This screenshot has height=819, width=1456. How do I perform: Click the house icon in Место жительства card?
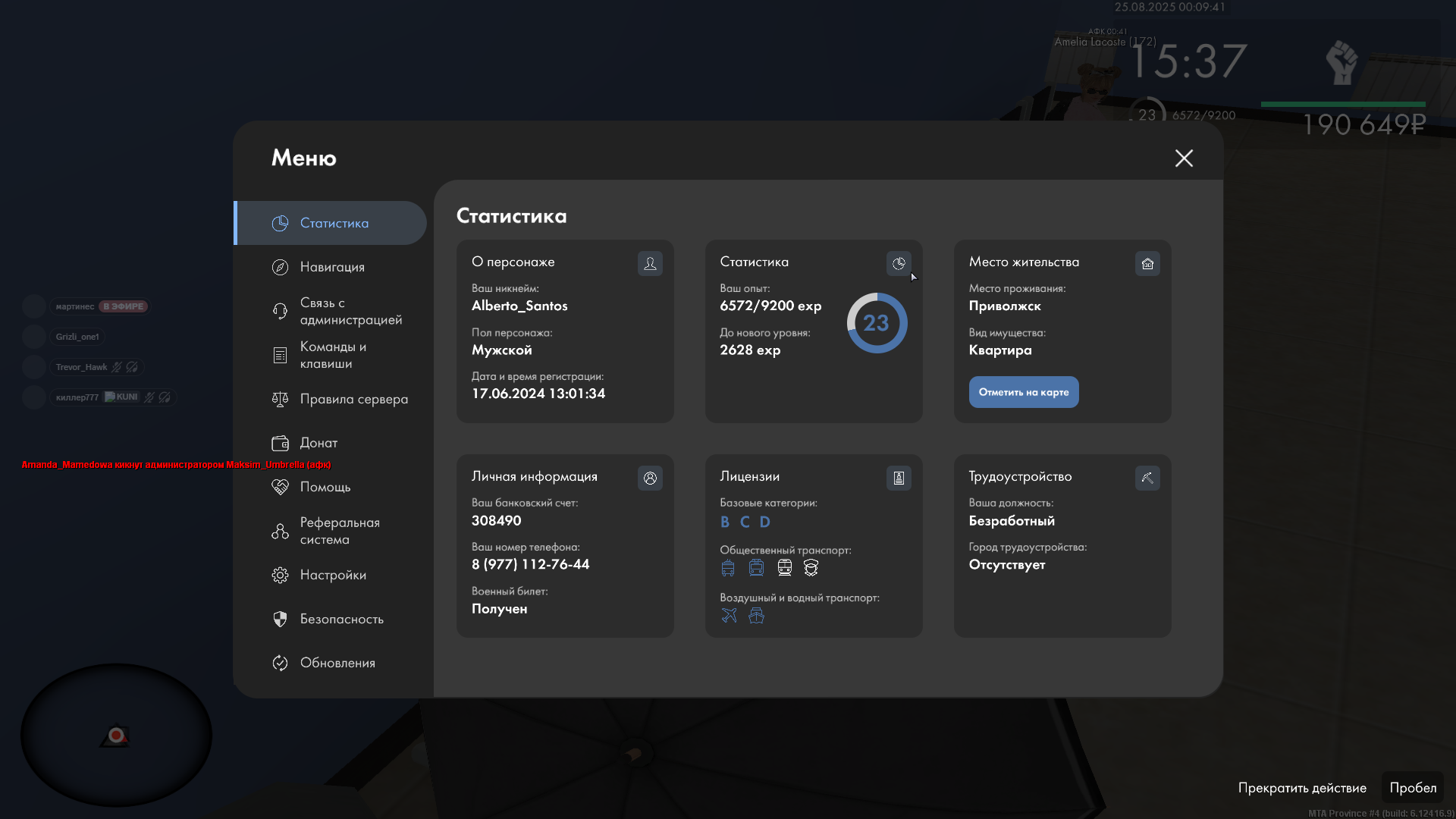point(1147,263)
